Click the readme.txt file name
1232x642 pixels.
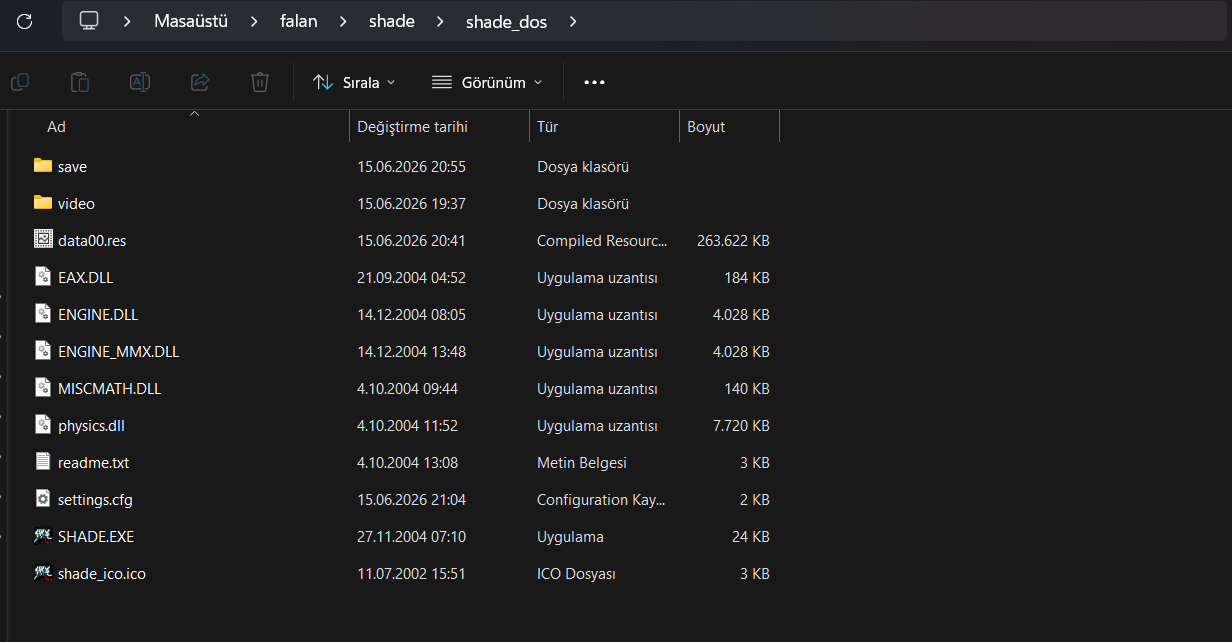pyautogui.click(x=93, y=463)
